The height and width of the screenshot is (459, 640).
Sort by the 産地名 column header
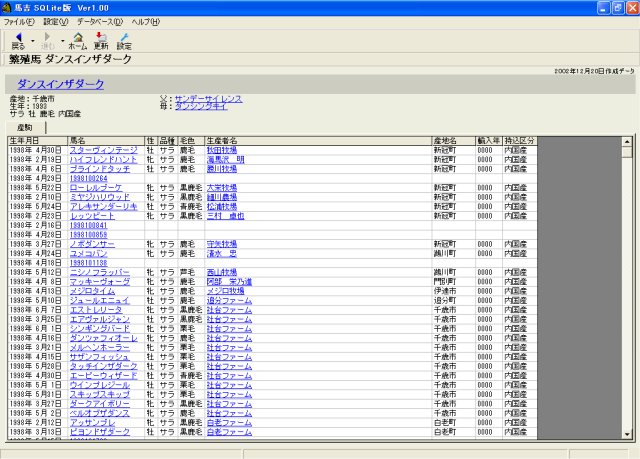click(x=453, y=141)
